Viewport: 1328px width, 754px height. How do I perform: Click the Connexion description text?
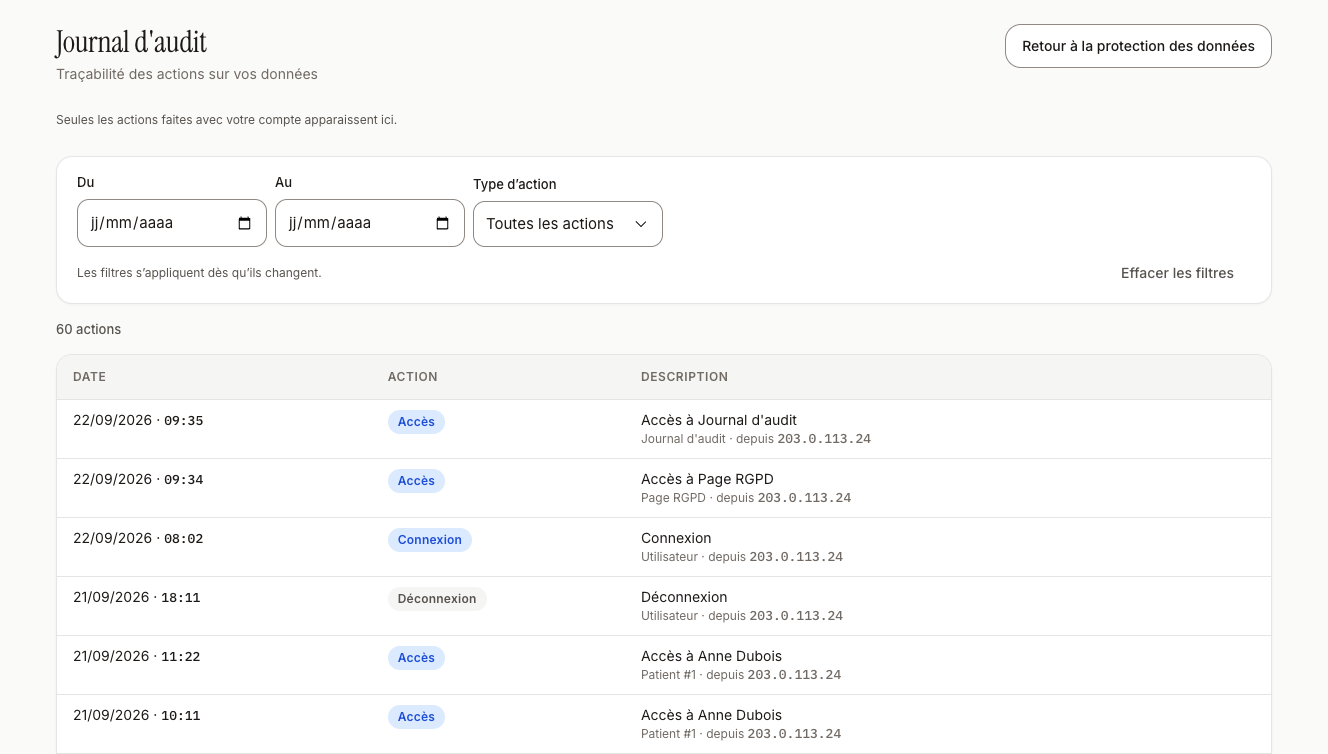click(x=676, y=538)
